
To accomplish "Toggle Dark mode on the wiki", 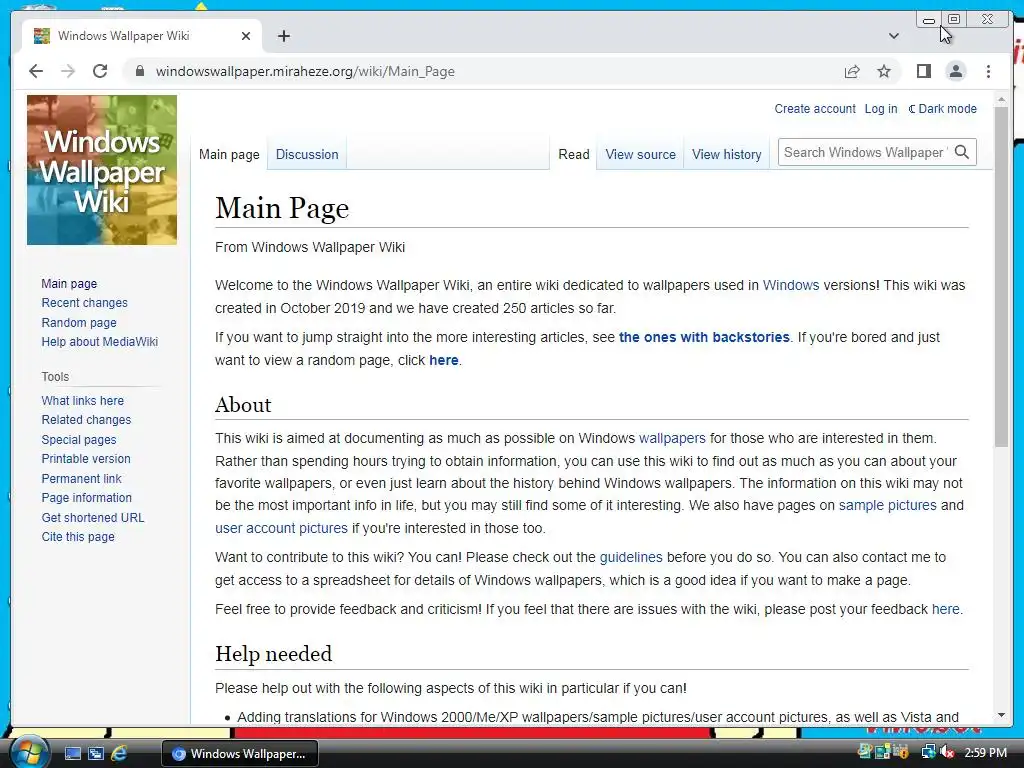I will (x=942, y=108).
